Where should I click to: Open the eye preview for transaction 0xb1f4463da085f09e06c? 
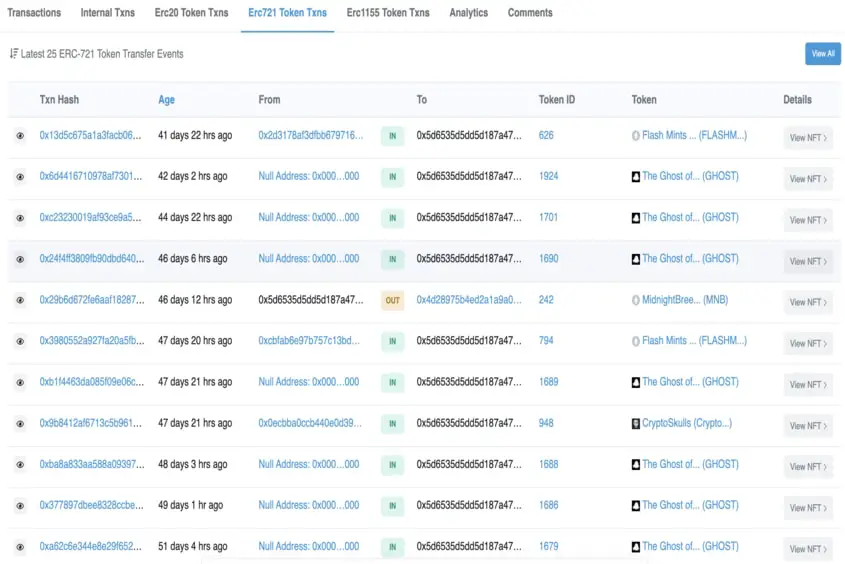tap(20, 382)
